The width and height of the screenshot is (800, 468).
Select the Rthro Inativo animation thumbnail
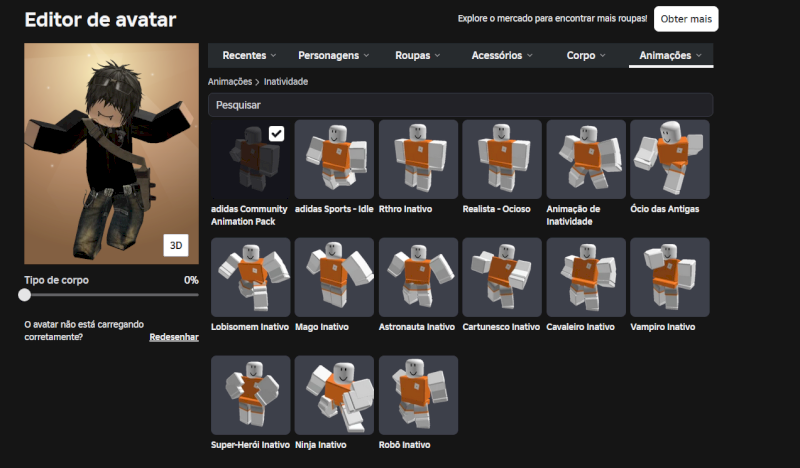click(x=418, y=159)
